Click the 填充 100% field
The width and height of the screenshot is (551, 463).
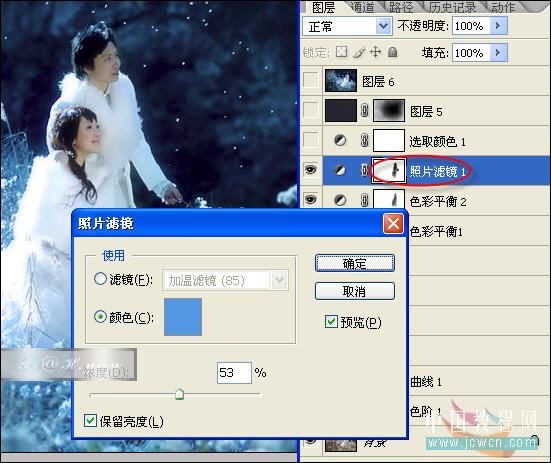[471, 53]
